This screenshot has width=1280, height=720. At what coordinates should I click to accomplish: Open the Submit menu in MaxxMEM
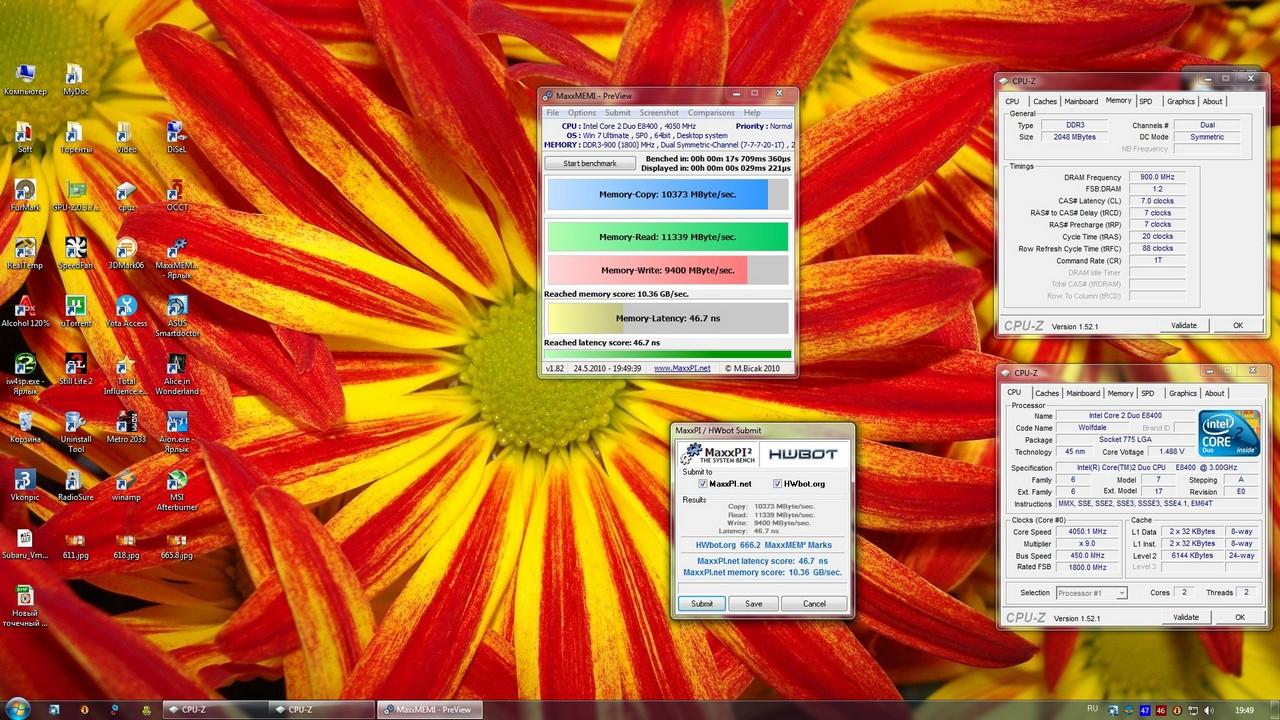click(x=618, y=113)
